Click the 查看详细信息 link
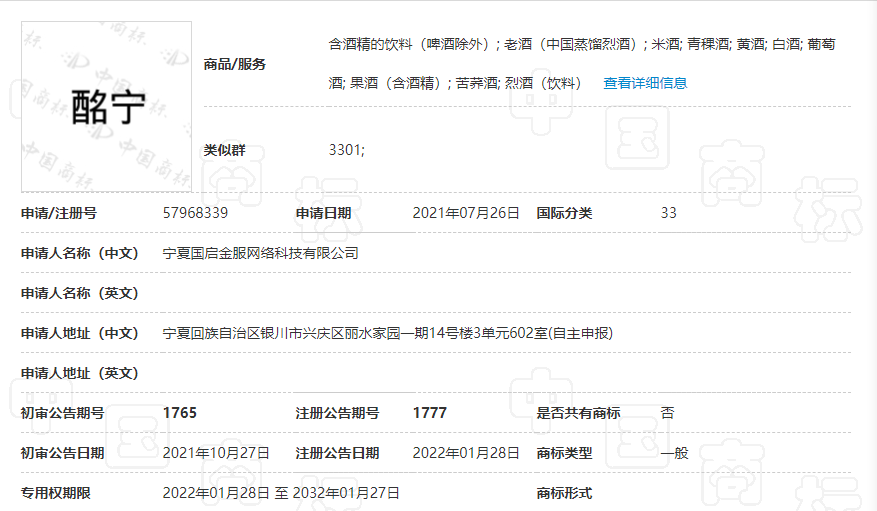The width and height of the screenshot is (877, 511). [x=645, y=83]
